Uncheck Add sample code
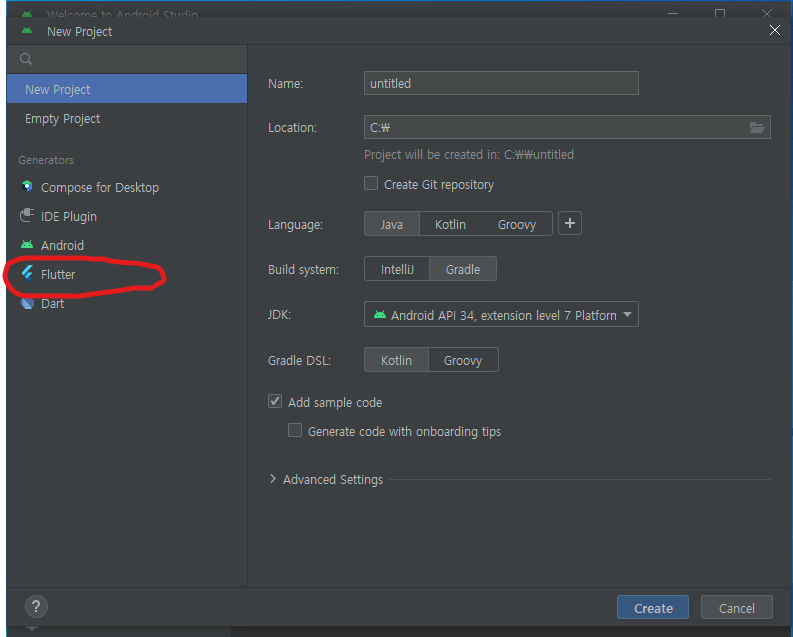 [x=275, y=401]
